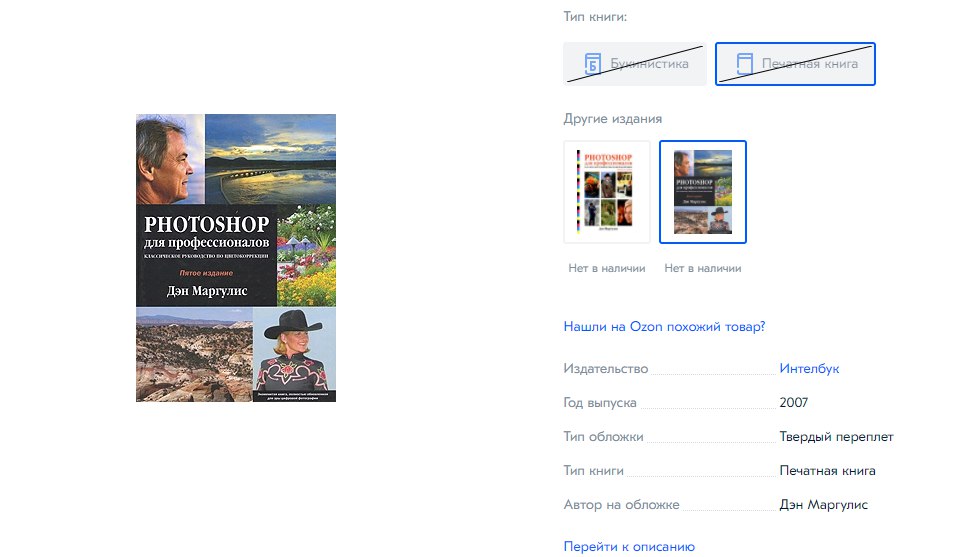Viewport: 973px width, 557px height.
Task: Open the Интелбук publisher link
Action: [x=809, y=368]
